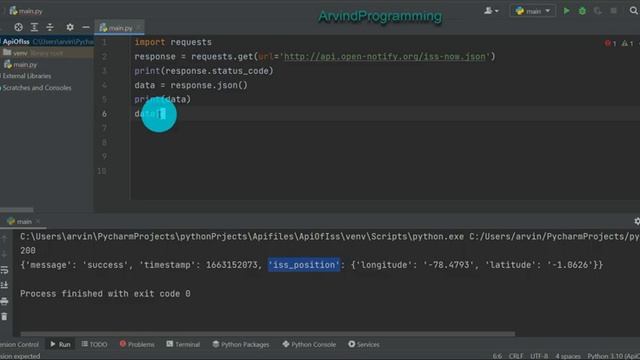Close the main run tab
This screenshot has height=360, width=640.
(38, 221)
